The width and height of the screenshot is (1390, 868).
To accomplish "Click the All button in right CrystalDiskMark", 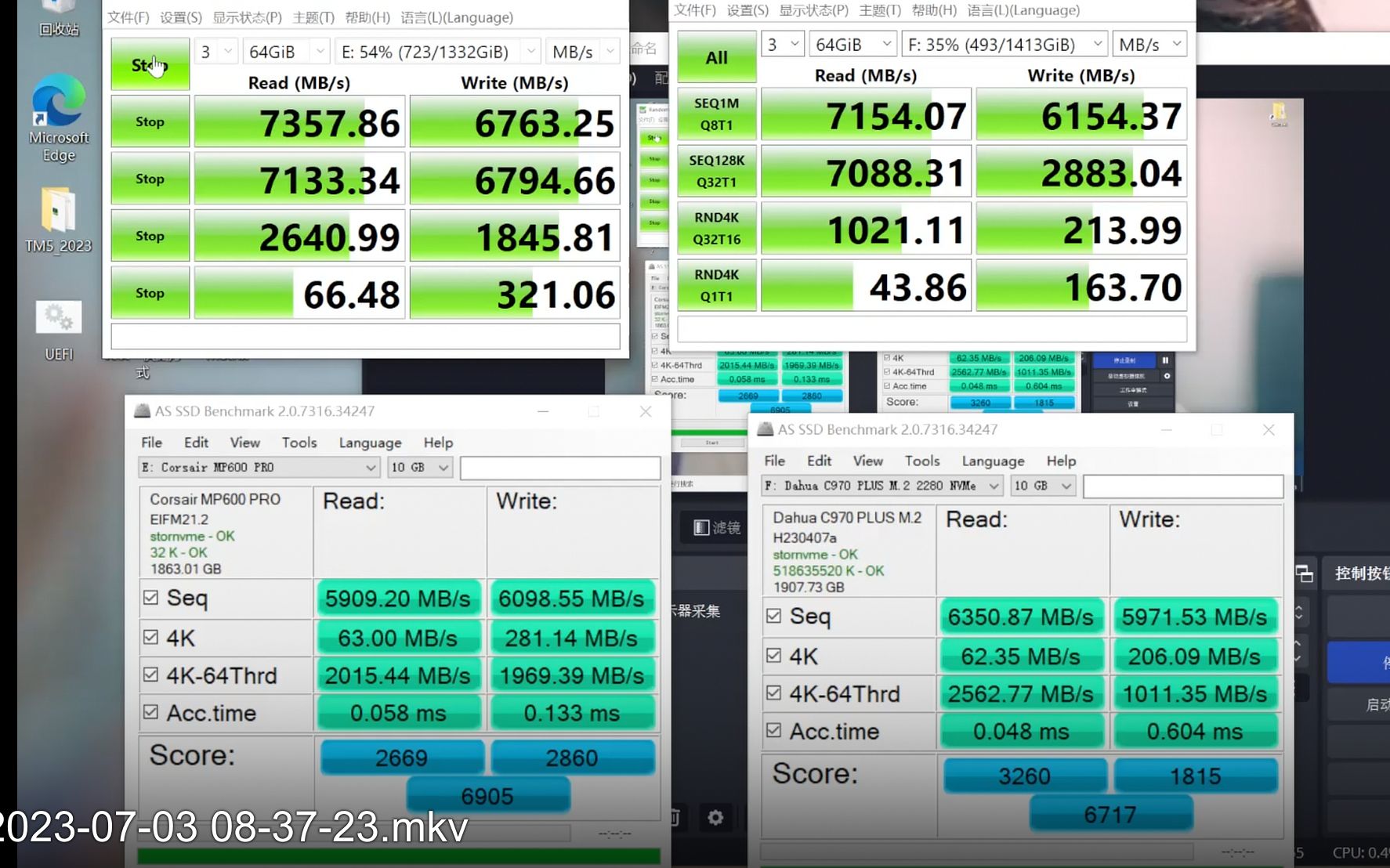I will (717, 57).
